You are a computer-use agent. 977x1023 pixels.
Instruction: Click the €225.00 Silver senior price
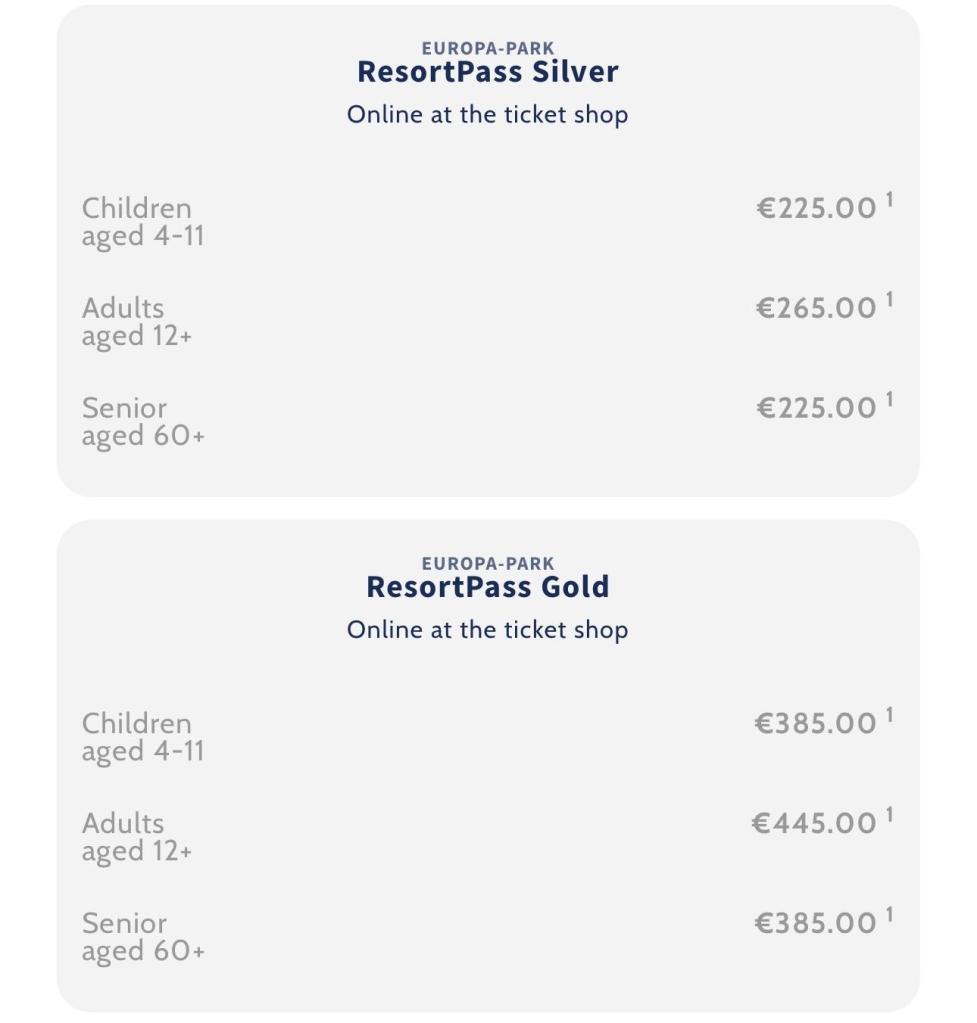(816, 408)
